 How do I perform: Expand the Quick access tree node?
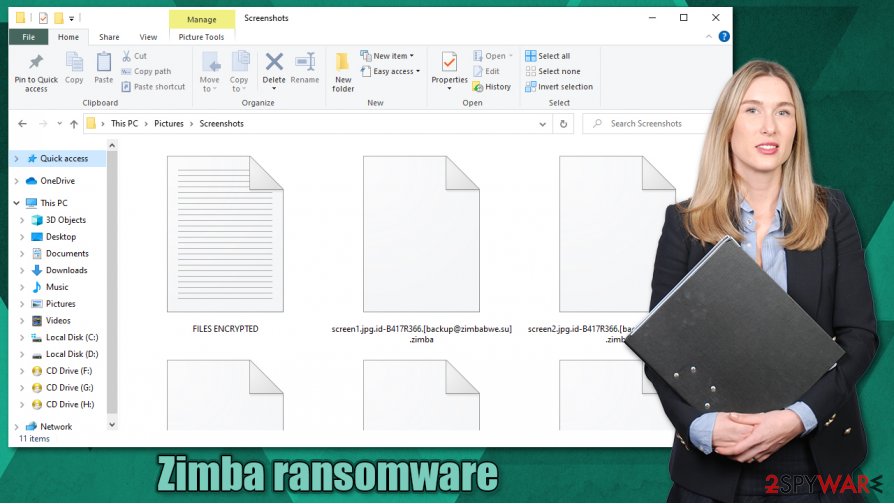16,158
